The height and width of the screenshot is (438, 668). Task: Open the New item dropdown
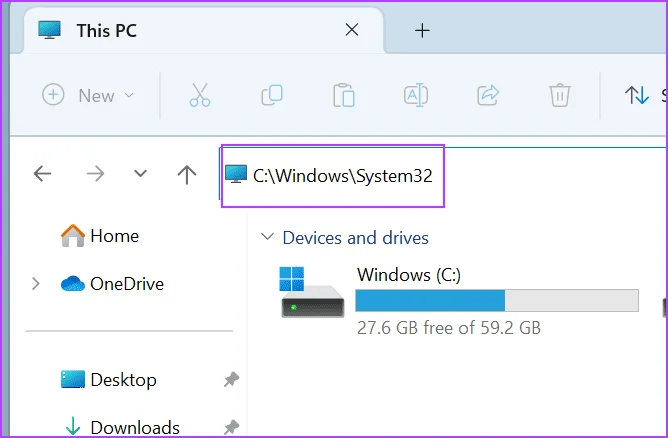pyautogui.click(x=88, y=95)
